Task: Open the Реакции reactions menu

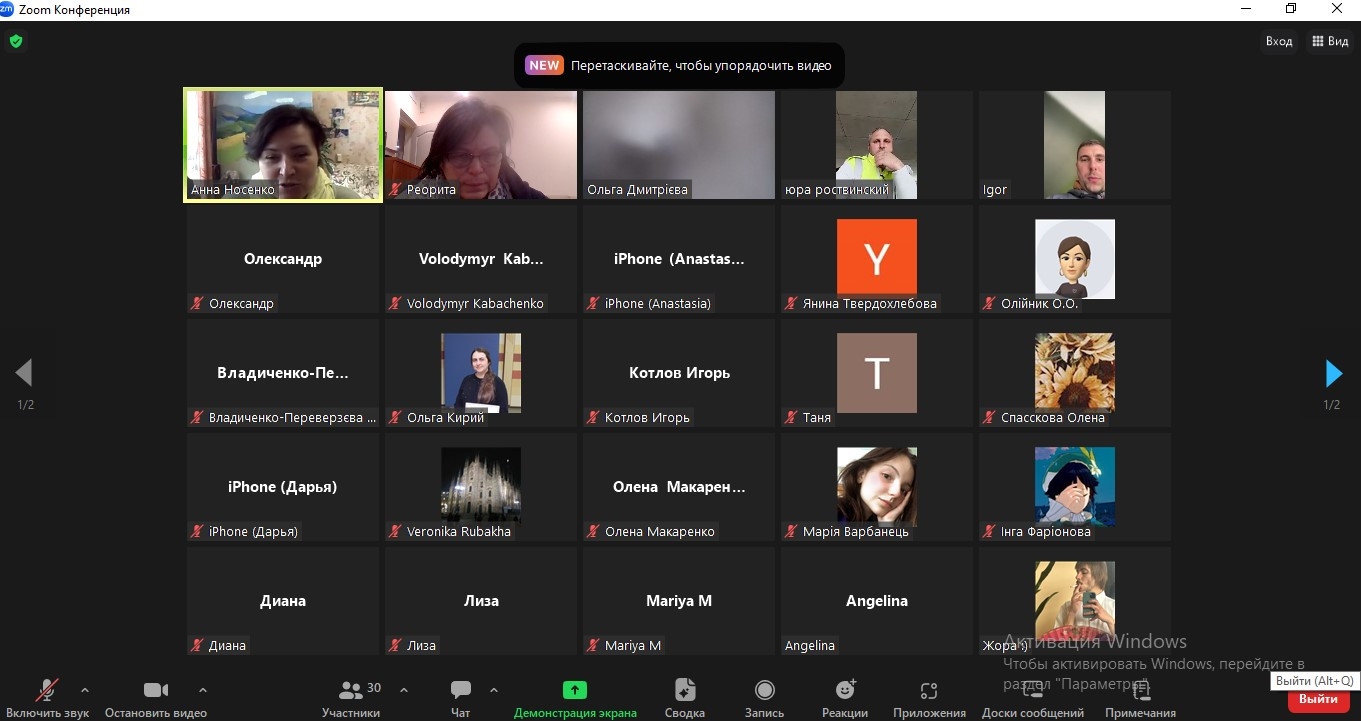Action: (x=845, y=697)
